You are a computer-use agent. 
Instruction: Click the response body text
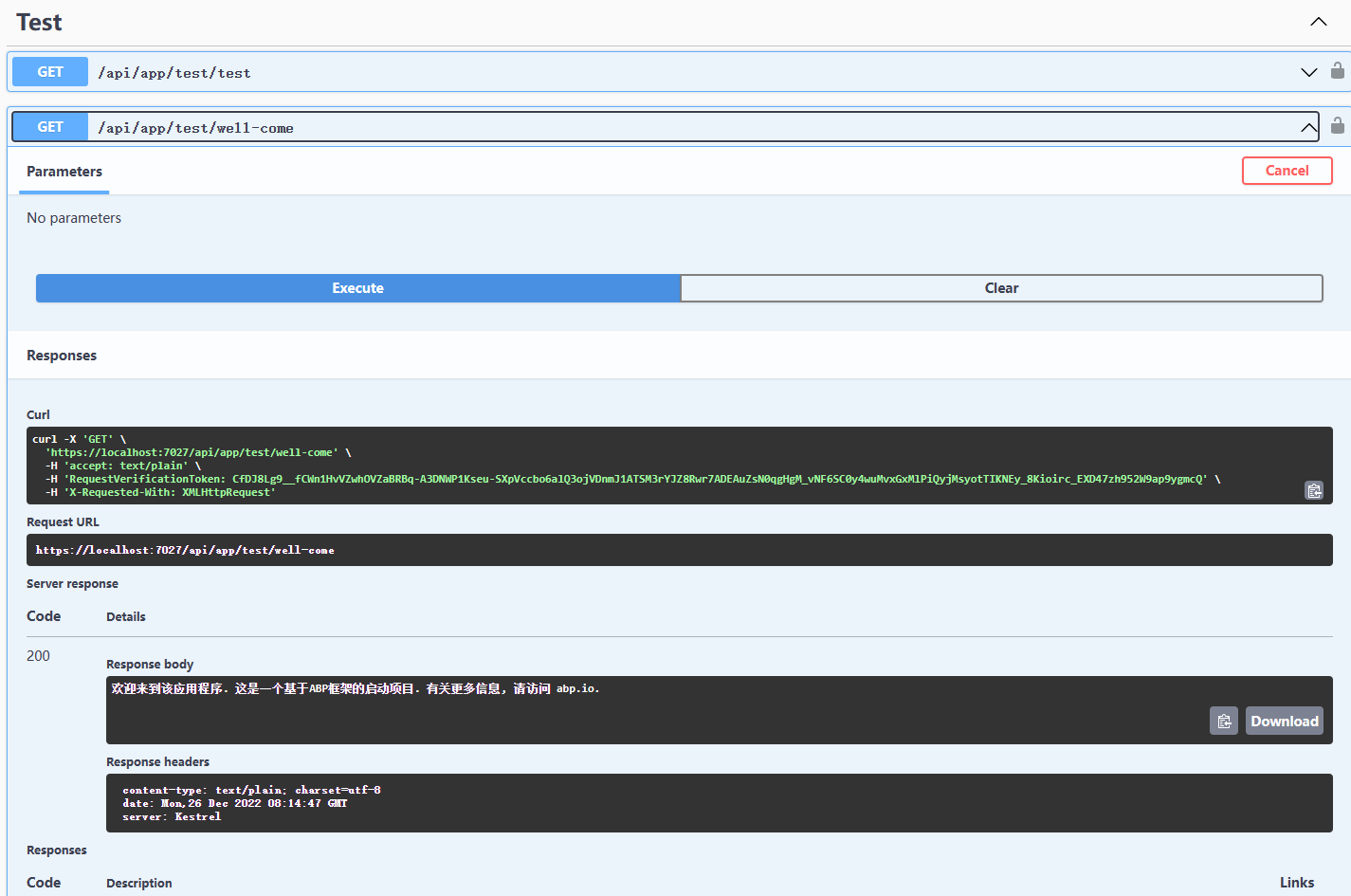[356, 688]
